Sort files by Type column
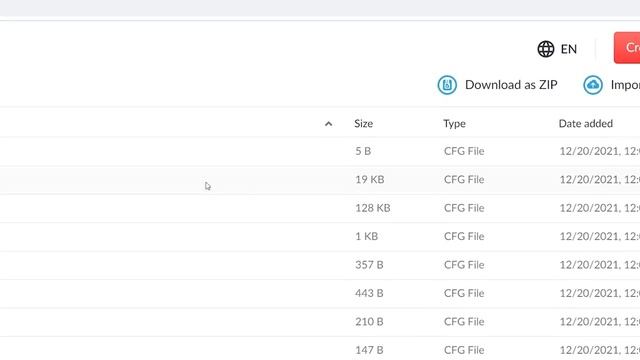This screenshot has width=640, height=360. coord(454,124)
